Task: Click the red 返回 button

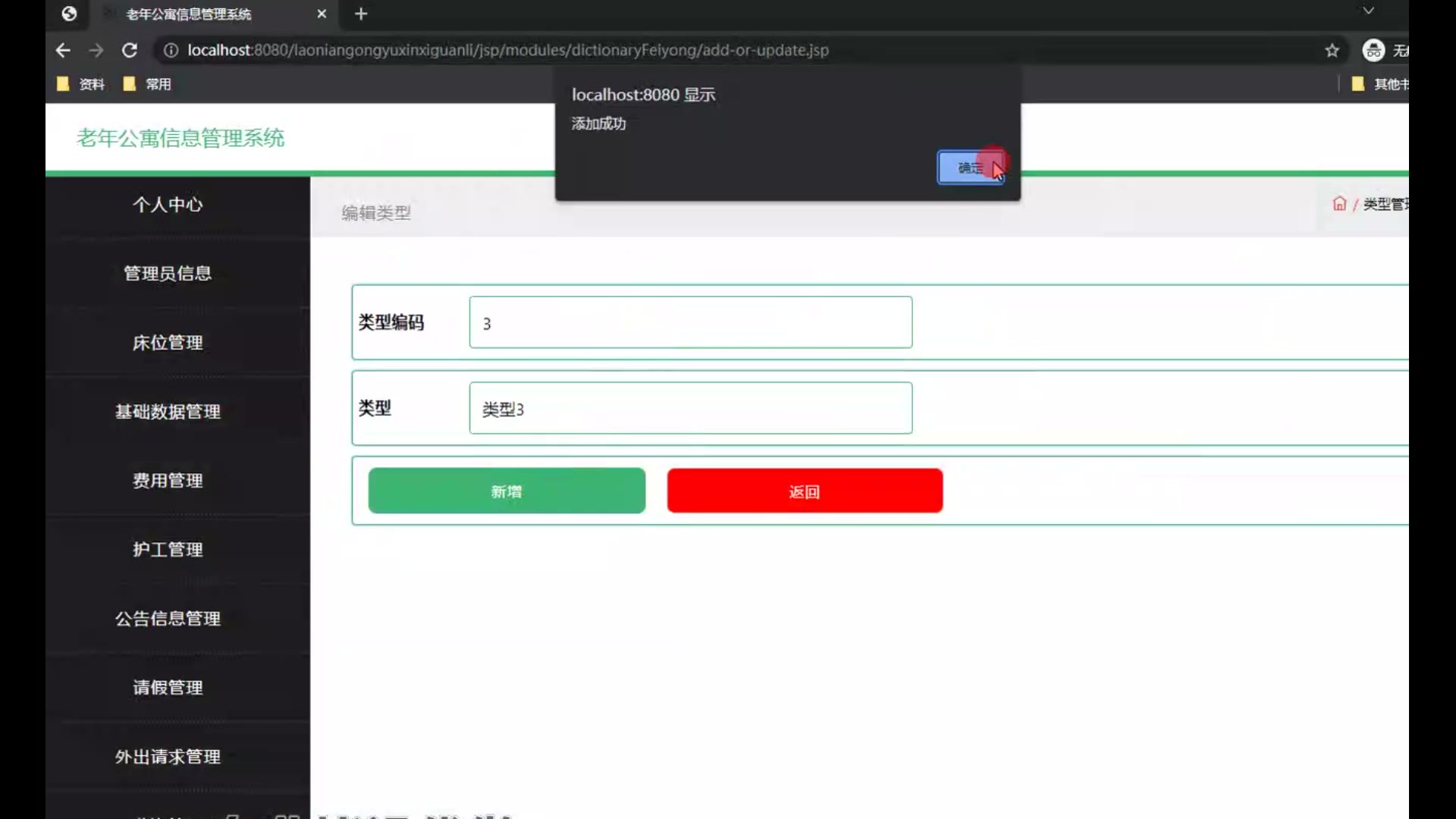Action: [x=805, y=491]
